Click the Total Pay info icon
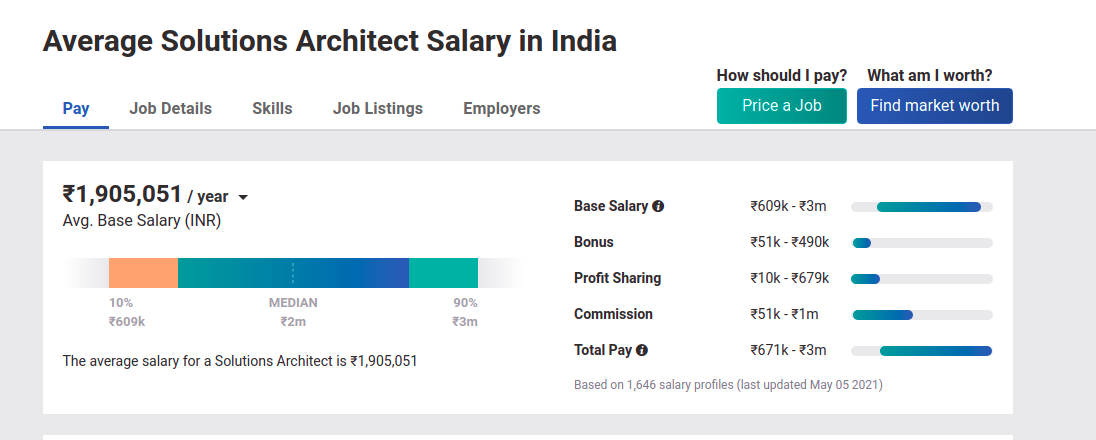Image resolution: width=1096 pixels, height=440 pixels. pos(642,351)
